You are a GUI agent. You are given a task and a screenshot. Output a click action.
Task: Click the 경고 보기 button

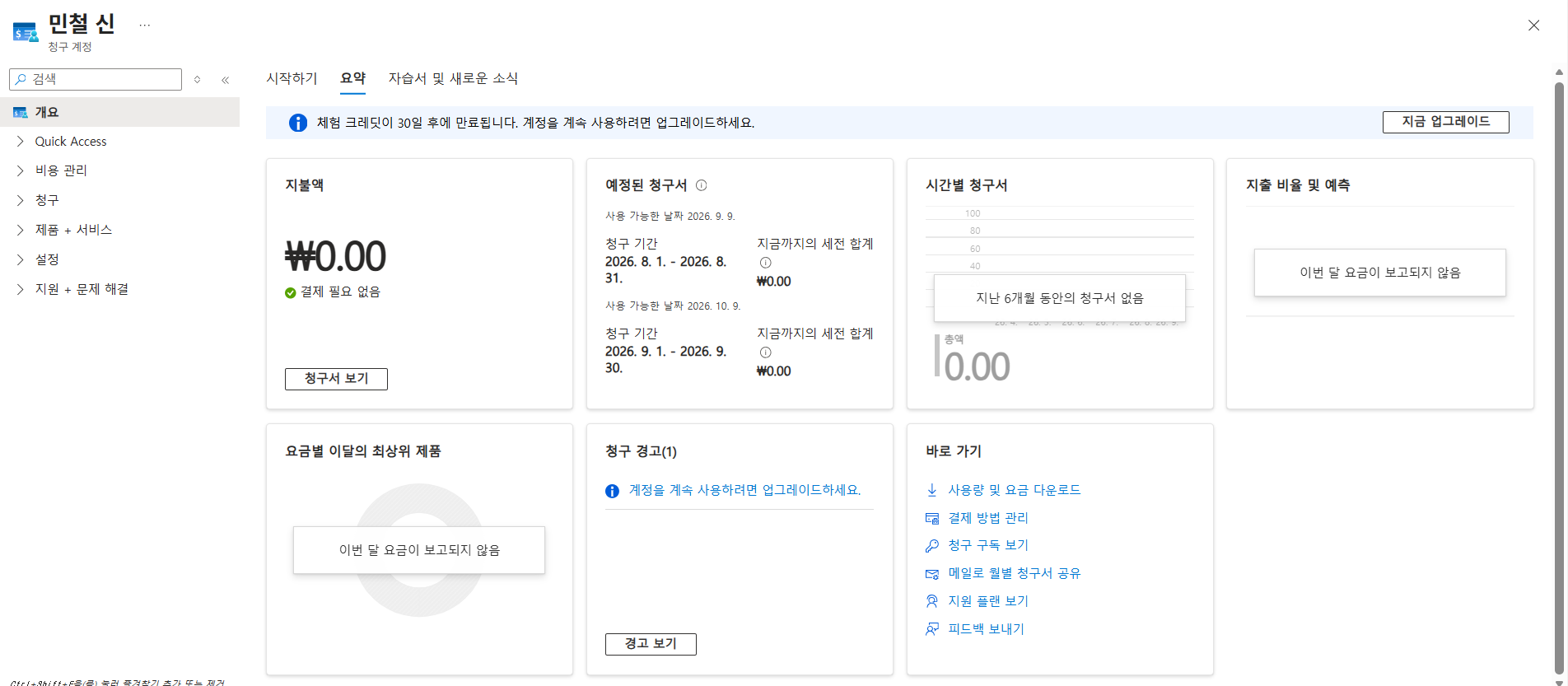pos(651,644)
